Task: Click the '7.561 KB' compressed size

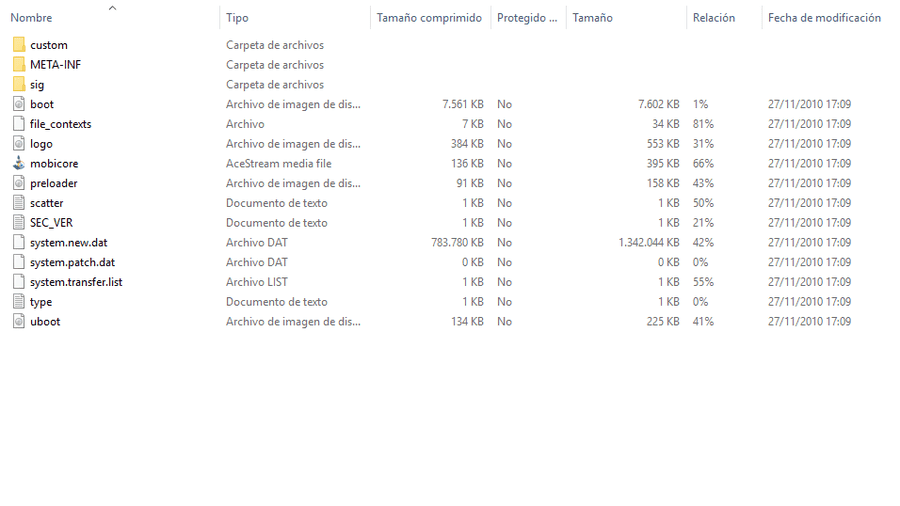Action: click(463, 104)
